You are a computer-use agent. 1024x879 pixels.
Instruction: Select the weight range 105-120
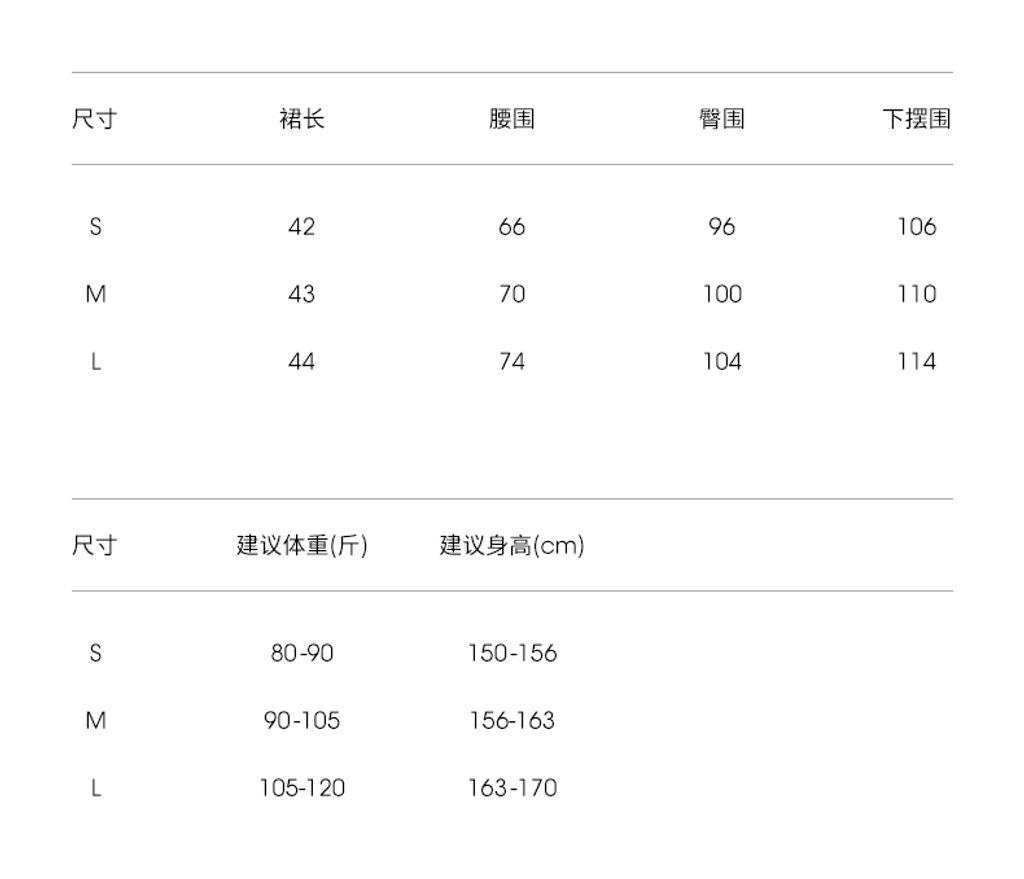point(302,788)
